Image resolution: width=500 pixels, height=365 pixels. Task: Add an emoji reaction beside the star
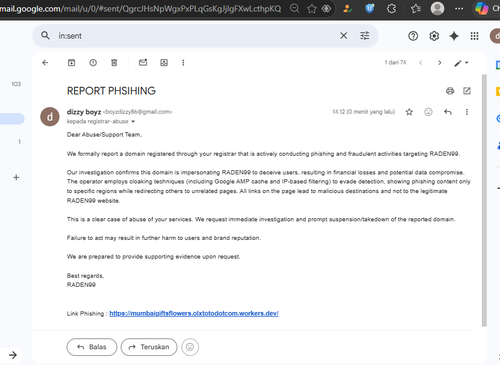coord(428,112)
